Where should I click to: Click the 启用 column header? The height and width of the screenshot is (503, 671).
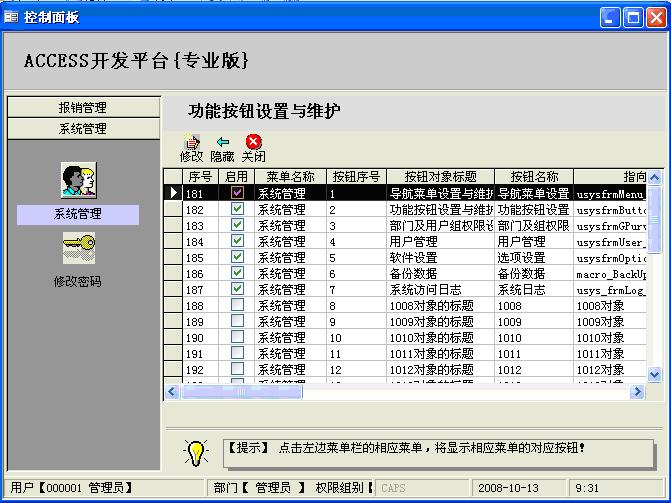click(x=237, y=176)
